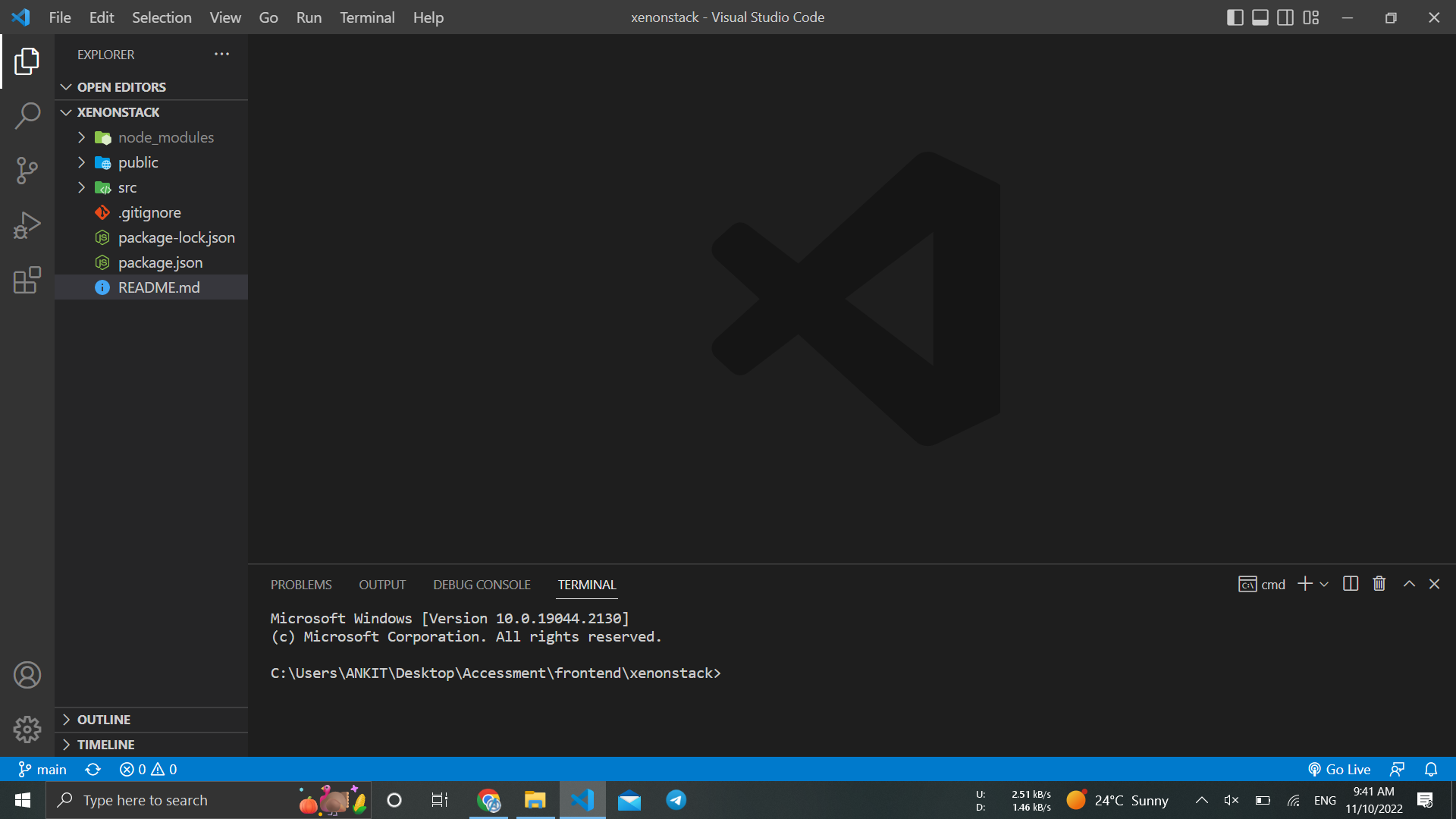Split the terminal

1351,583
